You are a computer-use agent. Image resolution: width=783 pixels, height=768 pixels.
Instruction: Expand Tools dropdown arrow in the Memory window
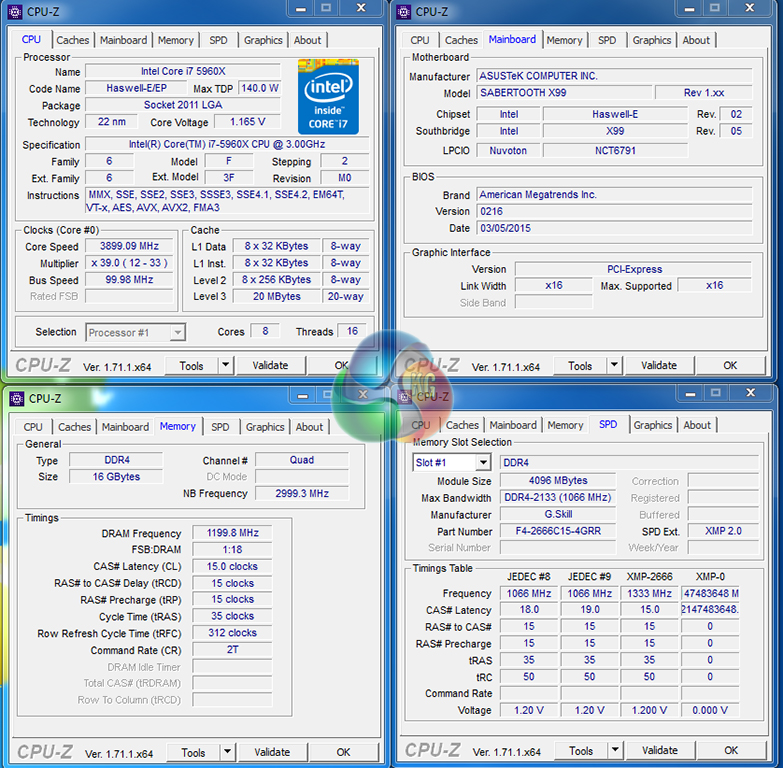click(x=227, y=752)
